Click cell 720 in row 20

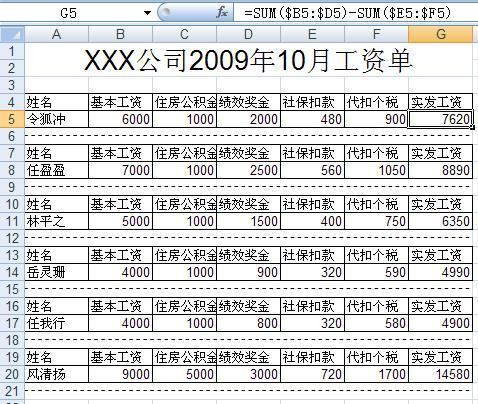(312, 374)
